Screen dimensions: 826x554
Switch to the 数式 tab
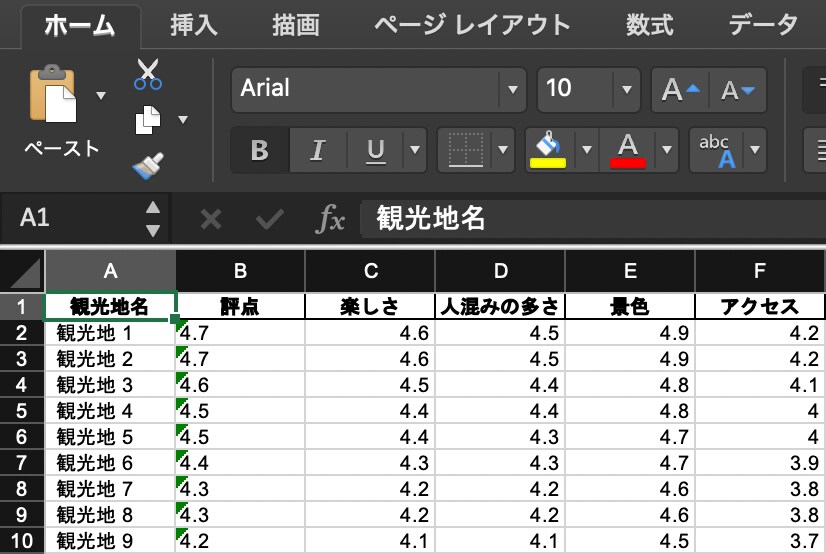click(649, 25)
